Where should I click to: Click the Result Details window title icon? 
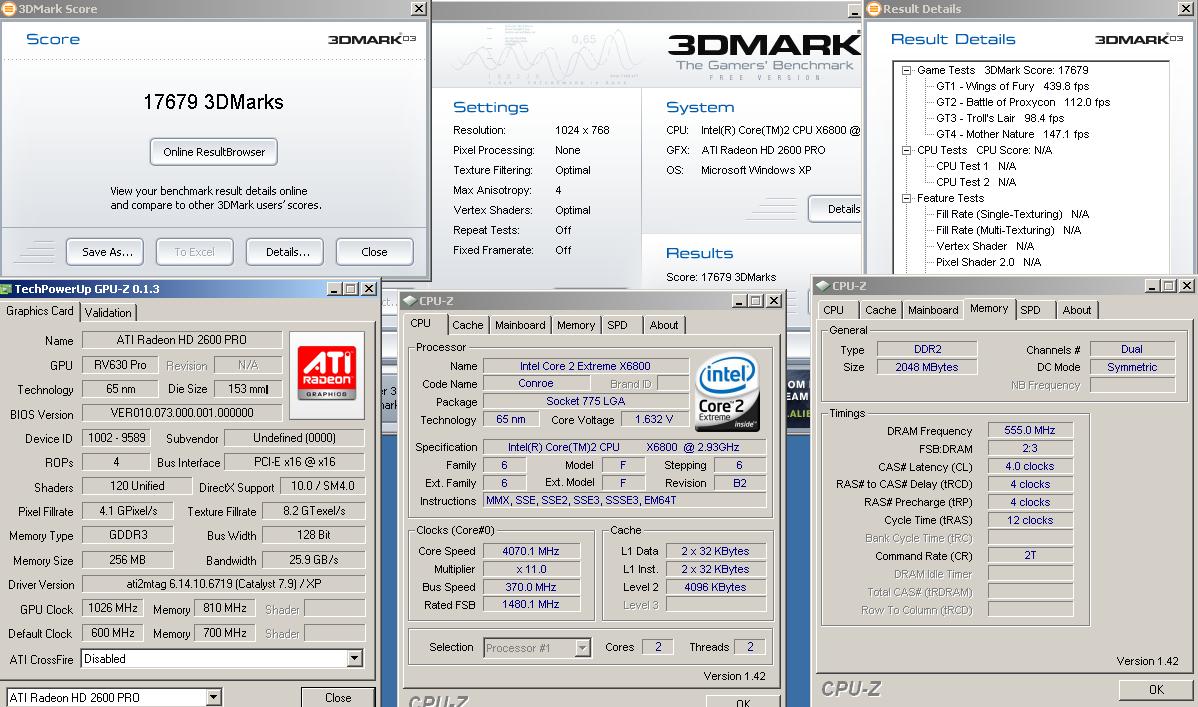tap(874, 8)
